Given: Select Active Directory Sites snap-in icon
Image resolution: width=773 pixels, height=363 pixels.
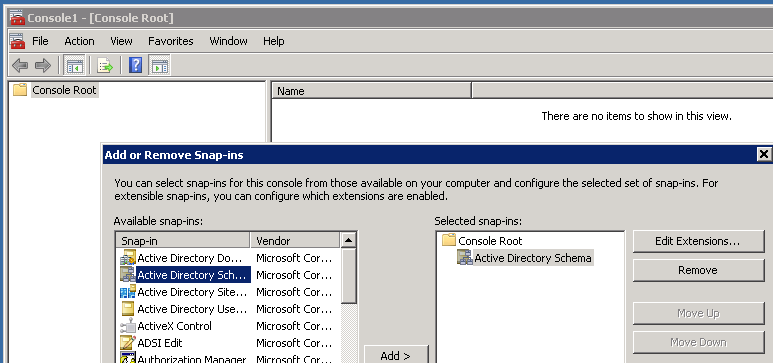Looking at the screenshot, I should tap(128, 292).
